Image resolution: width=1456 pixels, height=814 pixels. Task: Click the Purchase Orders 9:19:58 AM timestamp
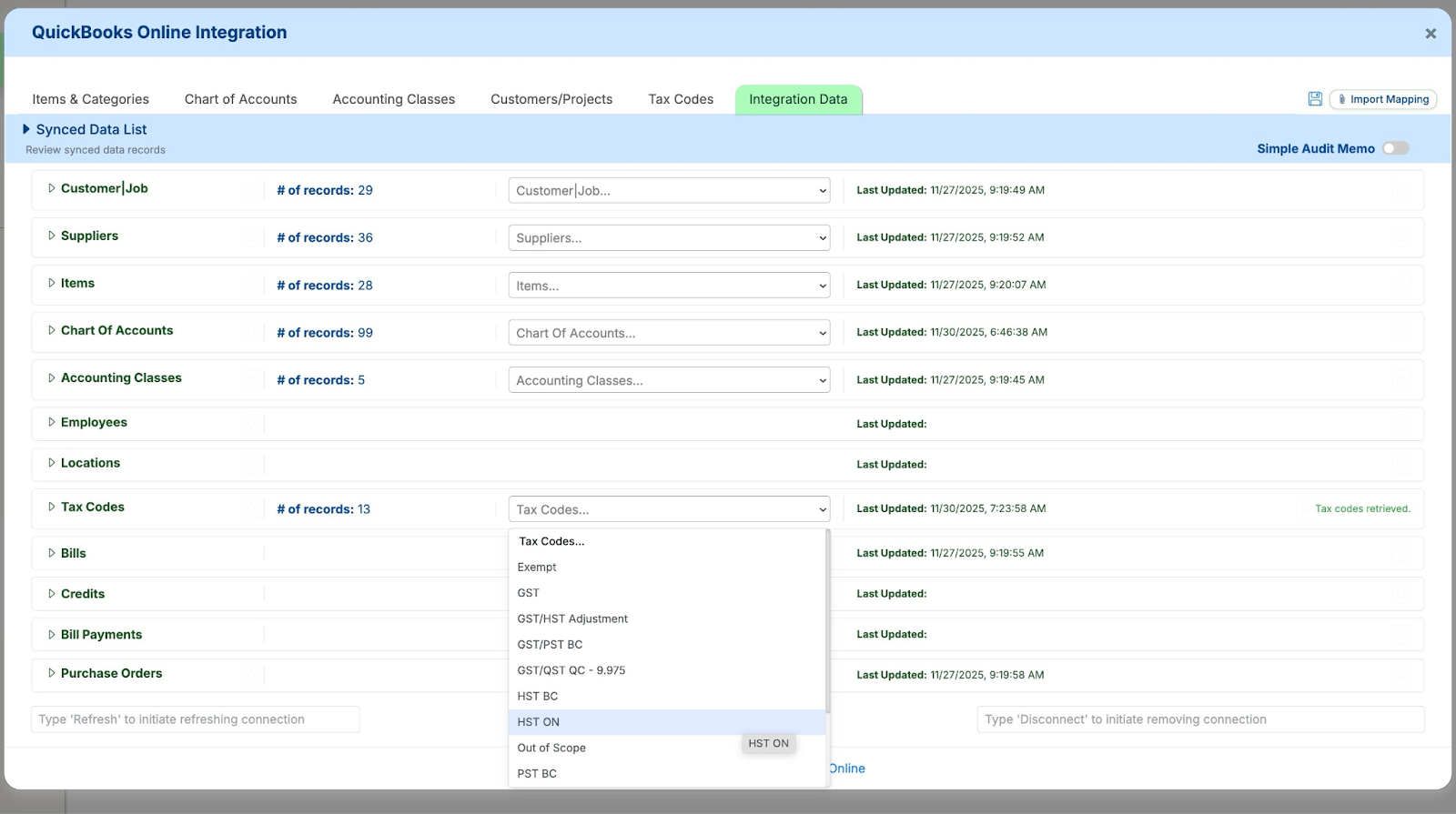[x=987, y=675]
